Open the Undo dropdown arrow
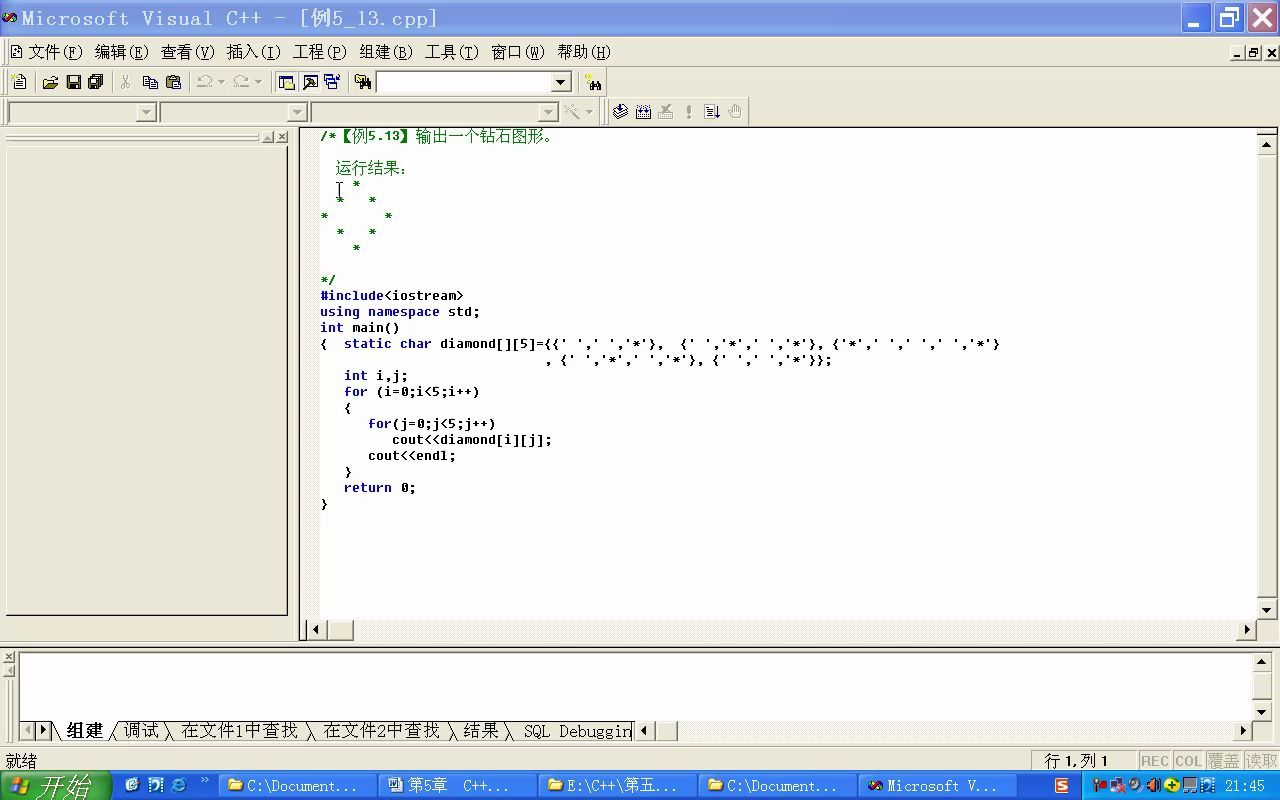 [223, 81]
